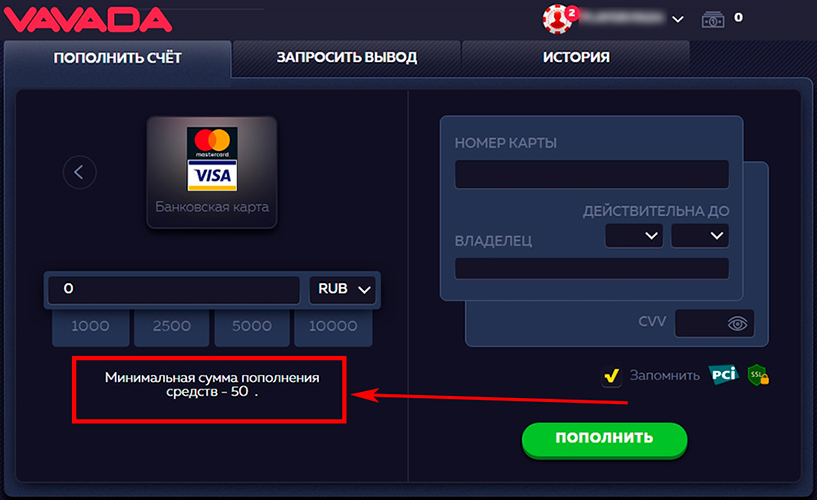
Task: Click the deposit amount input field
Action: coord(174,289)
